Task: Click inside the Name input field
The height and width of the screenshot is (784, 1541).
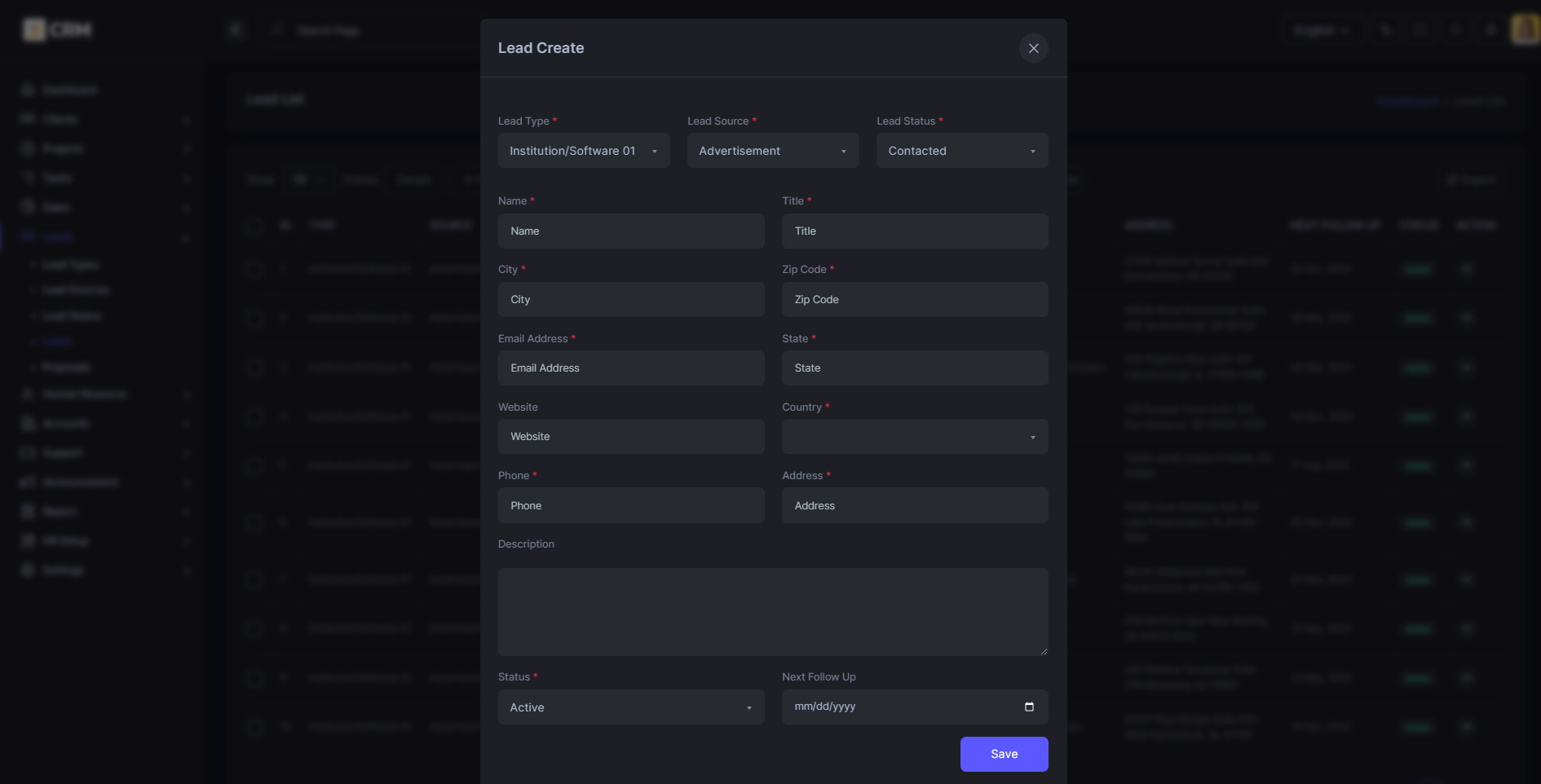Action: click(x=630, y=231)
